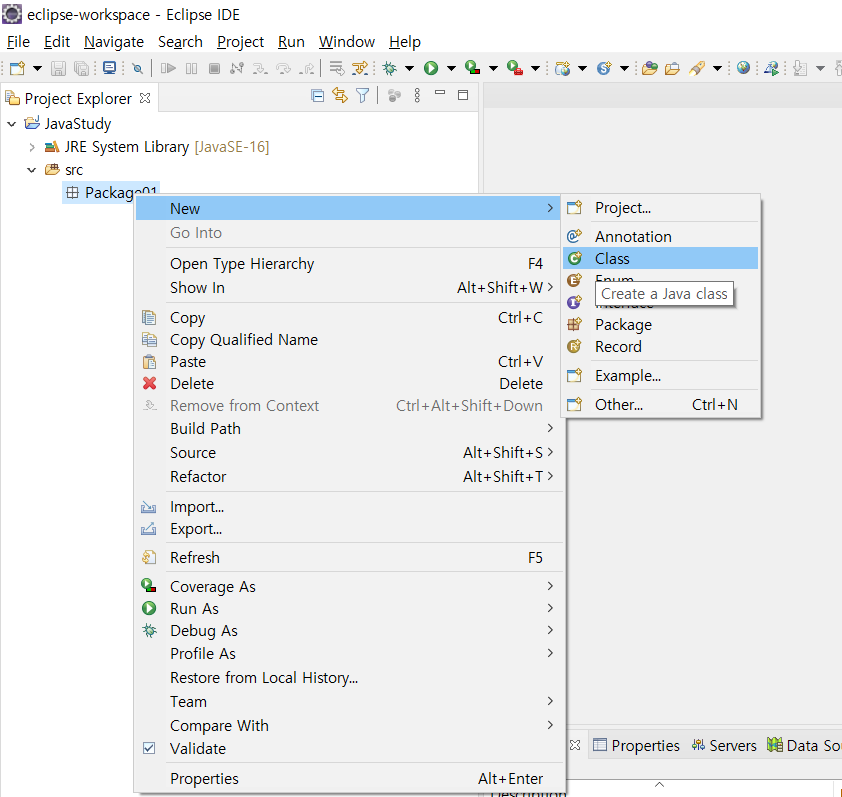This screenshot has height=797, width=842.
Task: Click the Open Web Browser globe icon
Action: 743,68
